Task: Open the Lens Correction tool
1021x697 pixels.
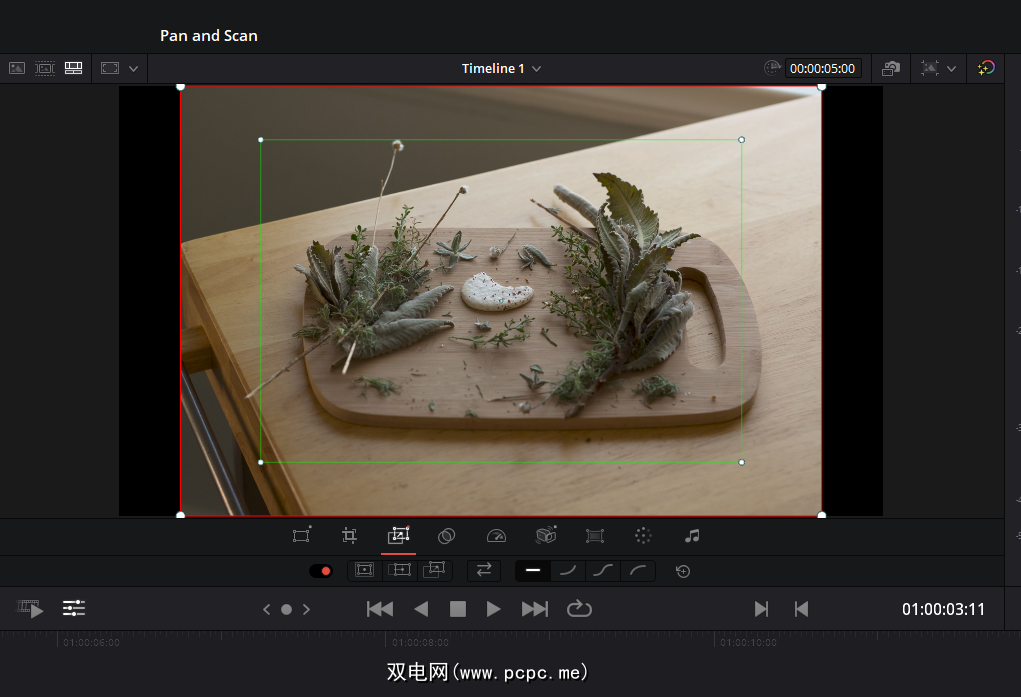Action: pos(595,536)
